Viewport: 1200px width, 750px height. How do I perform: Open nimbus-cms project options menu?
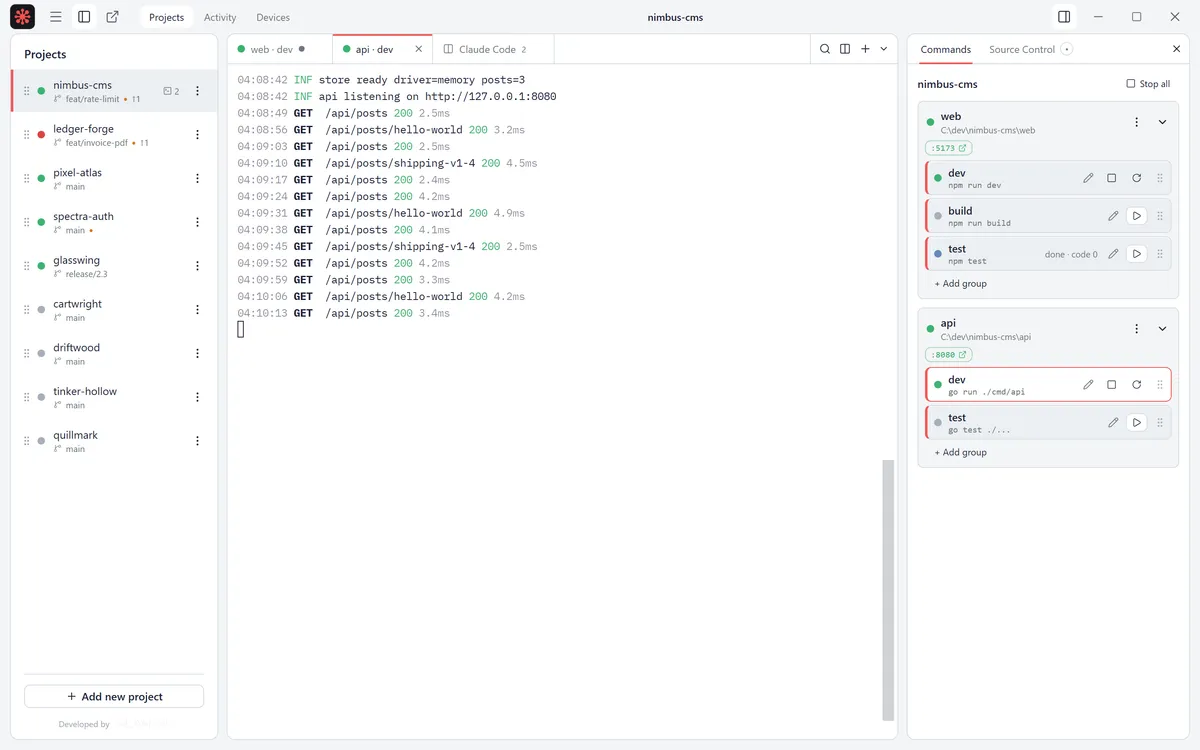[197, 91]
